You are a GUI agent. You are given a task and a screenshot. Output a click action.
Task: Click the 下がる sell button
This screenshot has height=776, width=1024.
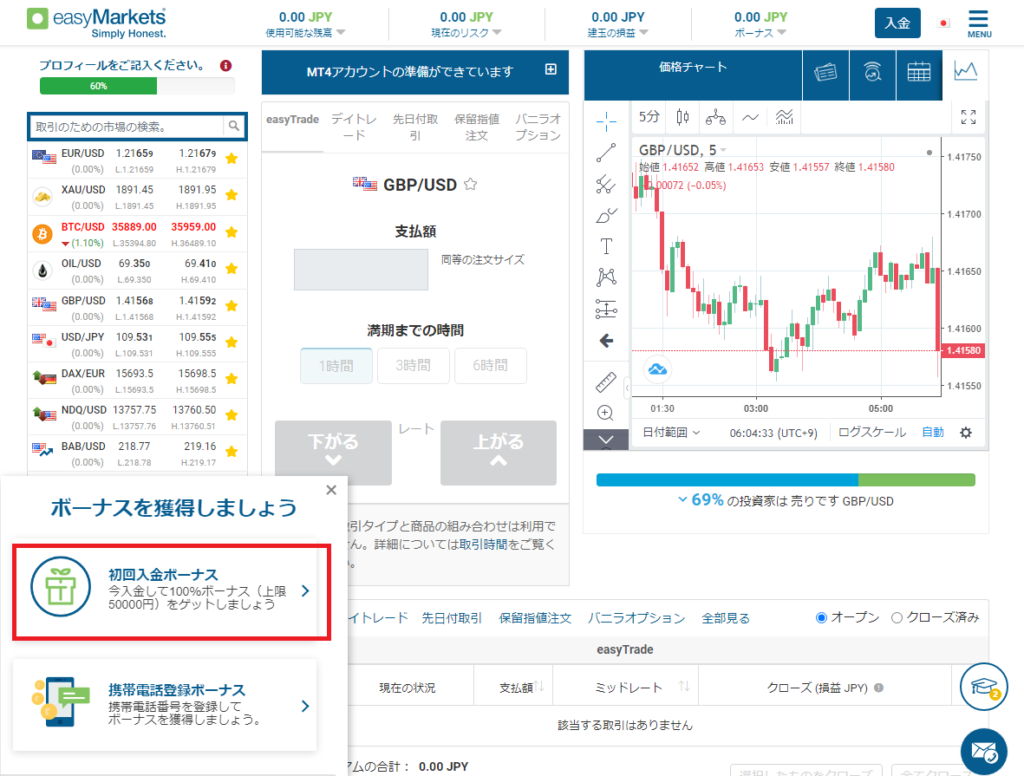(333, 452)
